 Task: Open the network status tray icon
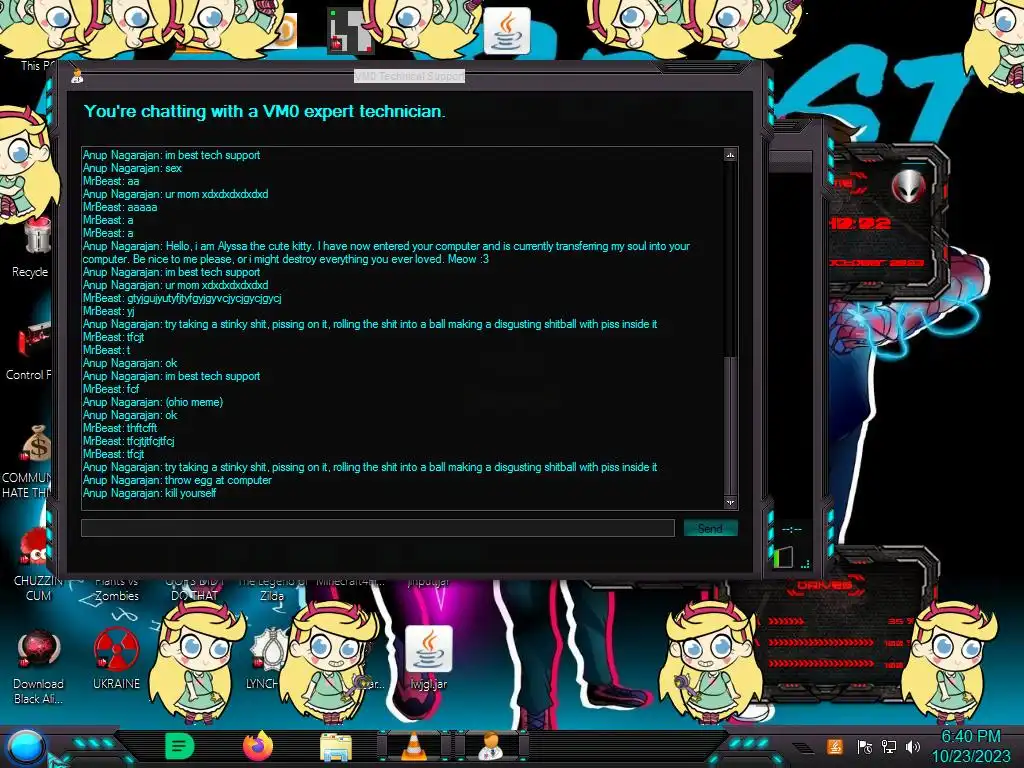tap(889, 746)
